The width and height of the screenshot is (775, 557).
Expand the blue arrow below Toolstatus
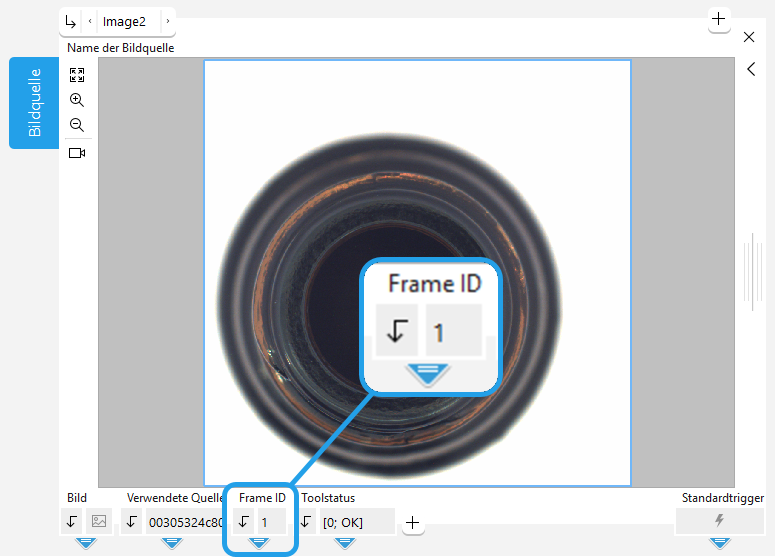[345, 543]
